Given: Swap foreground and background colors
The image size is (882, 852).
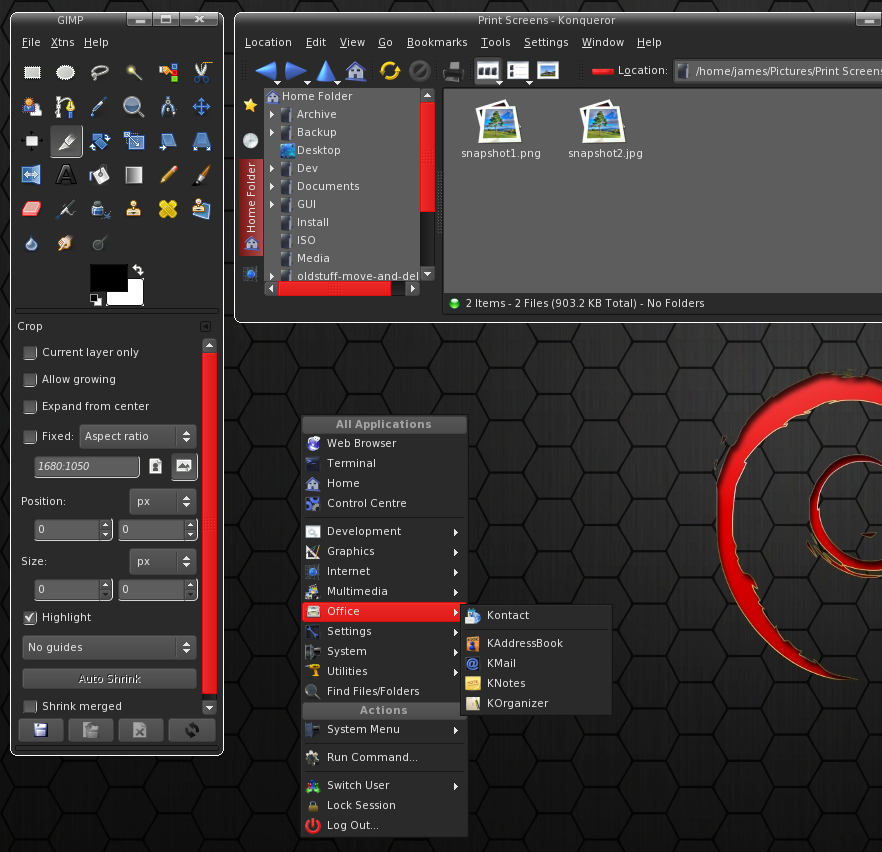Looking at the screenshot, I should coord(138,270).
